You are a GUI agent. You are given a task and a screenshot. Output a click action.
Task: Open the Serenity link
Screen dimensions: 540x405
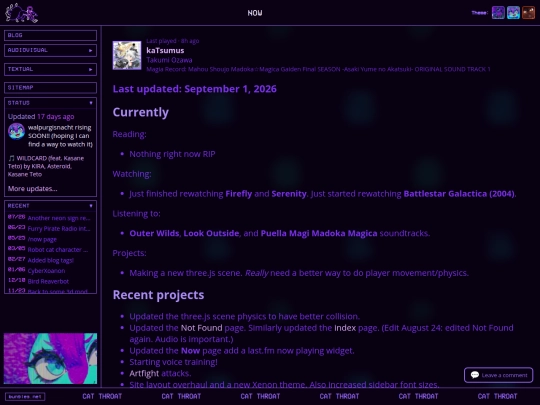click(289, 194)
